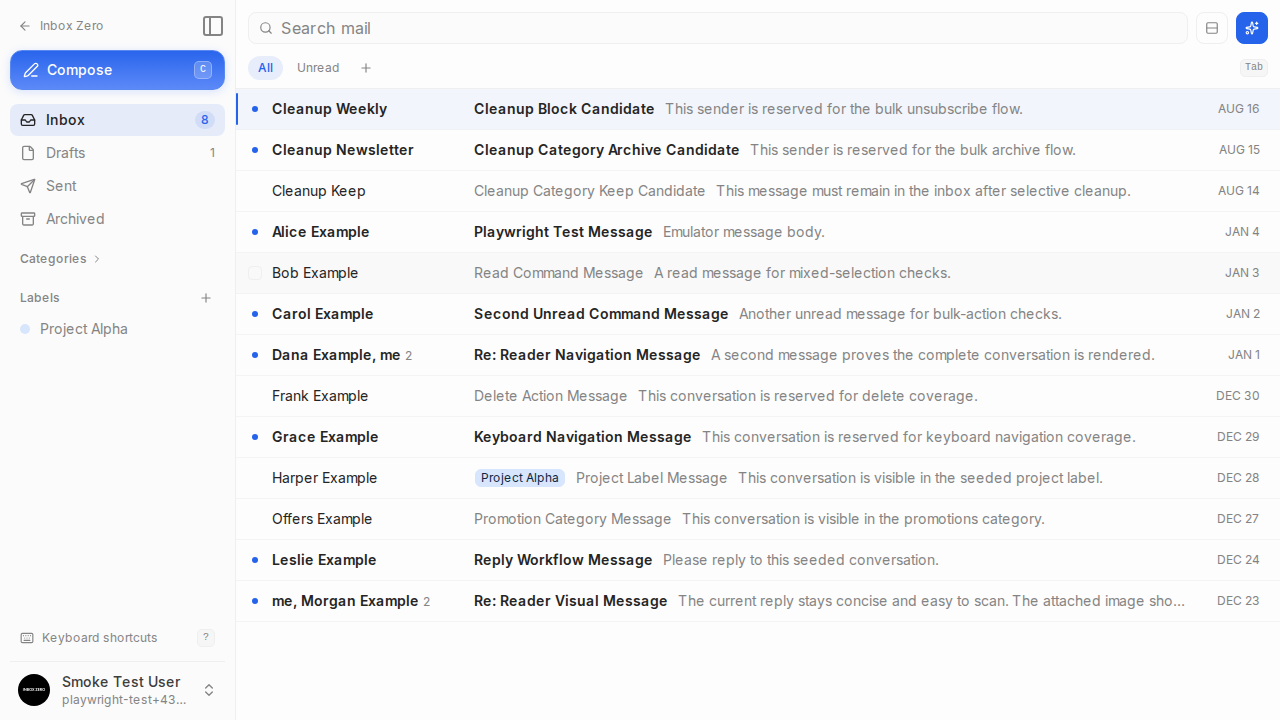Open the AI sparkle assistant button
Viewport: 1280px width, 720px height.
click(1252, 28)
